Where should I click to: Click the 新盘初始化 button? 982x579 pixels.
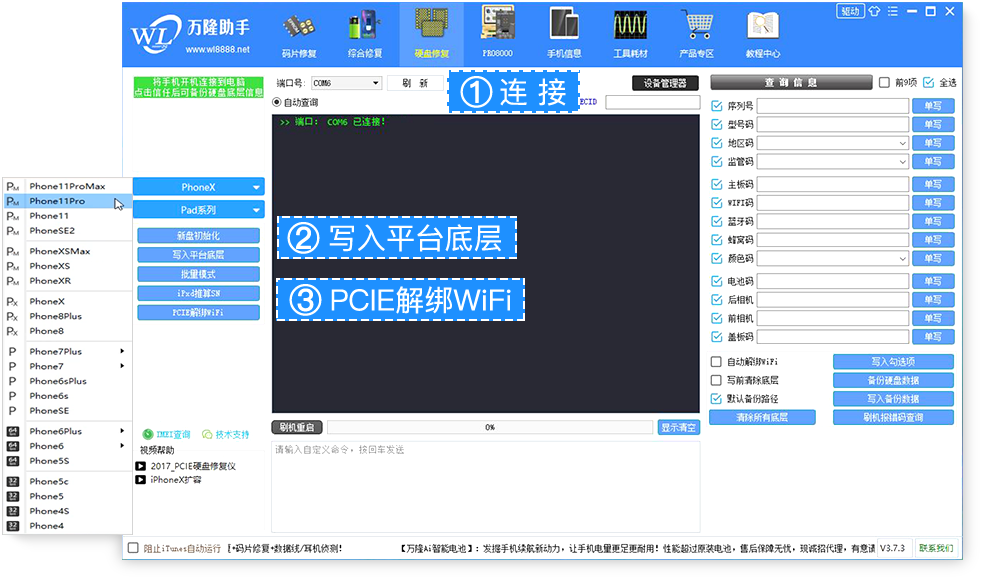(199, 236)
